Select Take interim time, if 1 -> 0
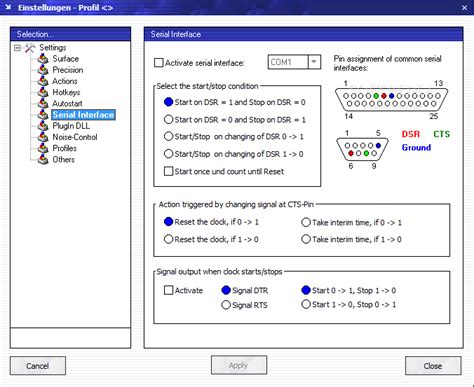Screen dimensions: 474x387 click(x=306, y=239)
